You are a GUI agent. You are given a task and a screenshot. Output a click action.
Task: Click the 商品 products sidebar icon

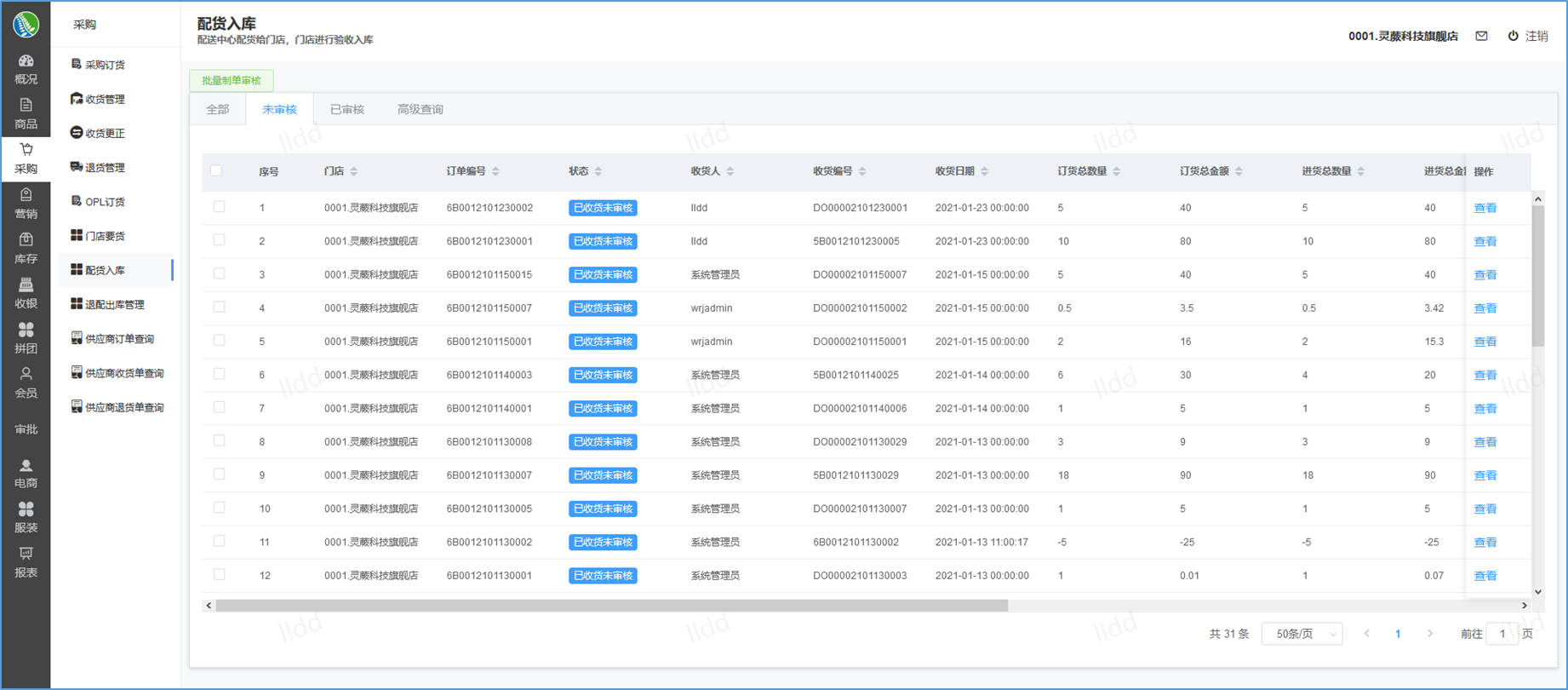pyautogui.click(x=26, y=106)
